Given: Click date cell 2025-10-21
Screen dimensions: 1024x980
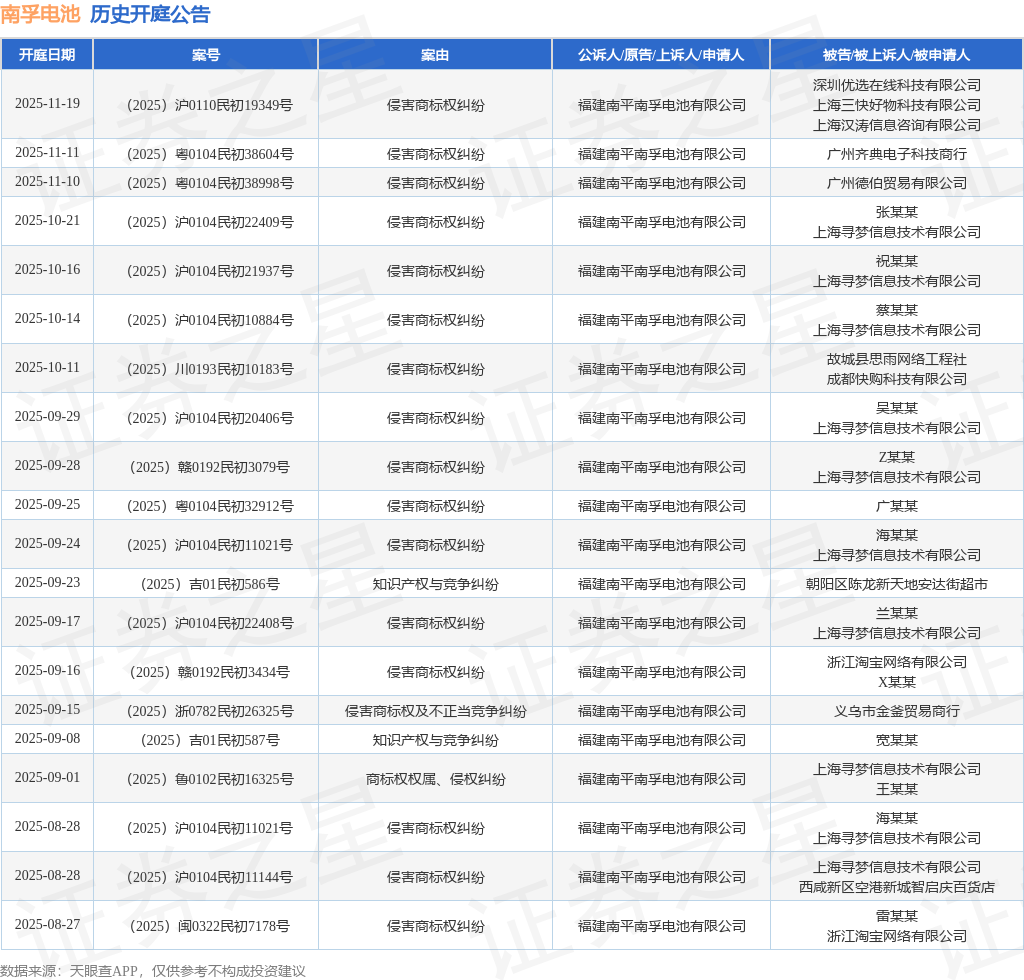Looking at the screenshot, I should tap(47, 221).
